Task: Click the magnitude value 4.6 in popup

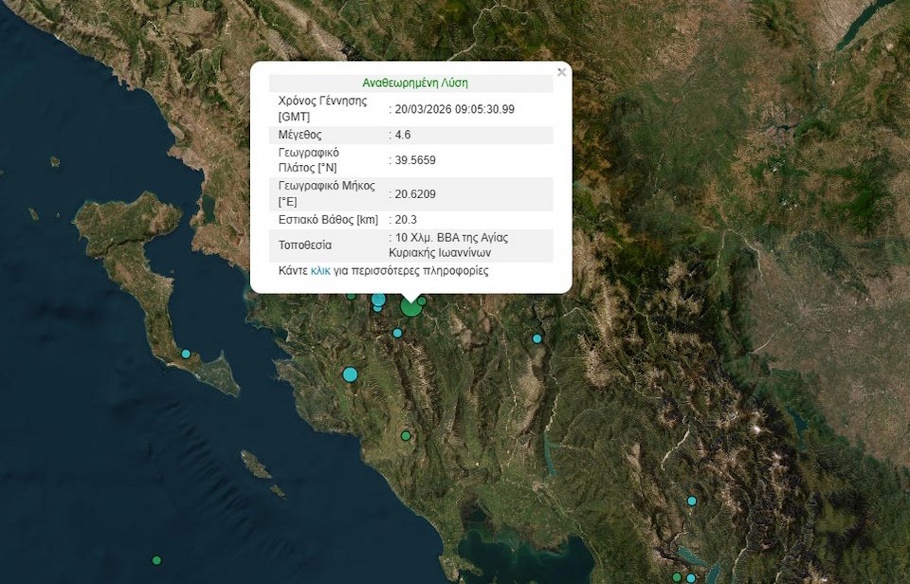Action: pos(403,135)
